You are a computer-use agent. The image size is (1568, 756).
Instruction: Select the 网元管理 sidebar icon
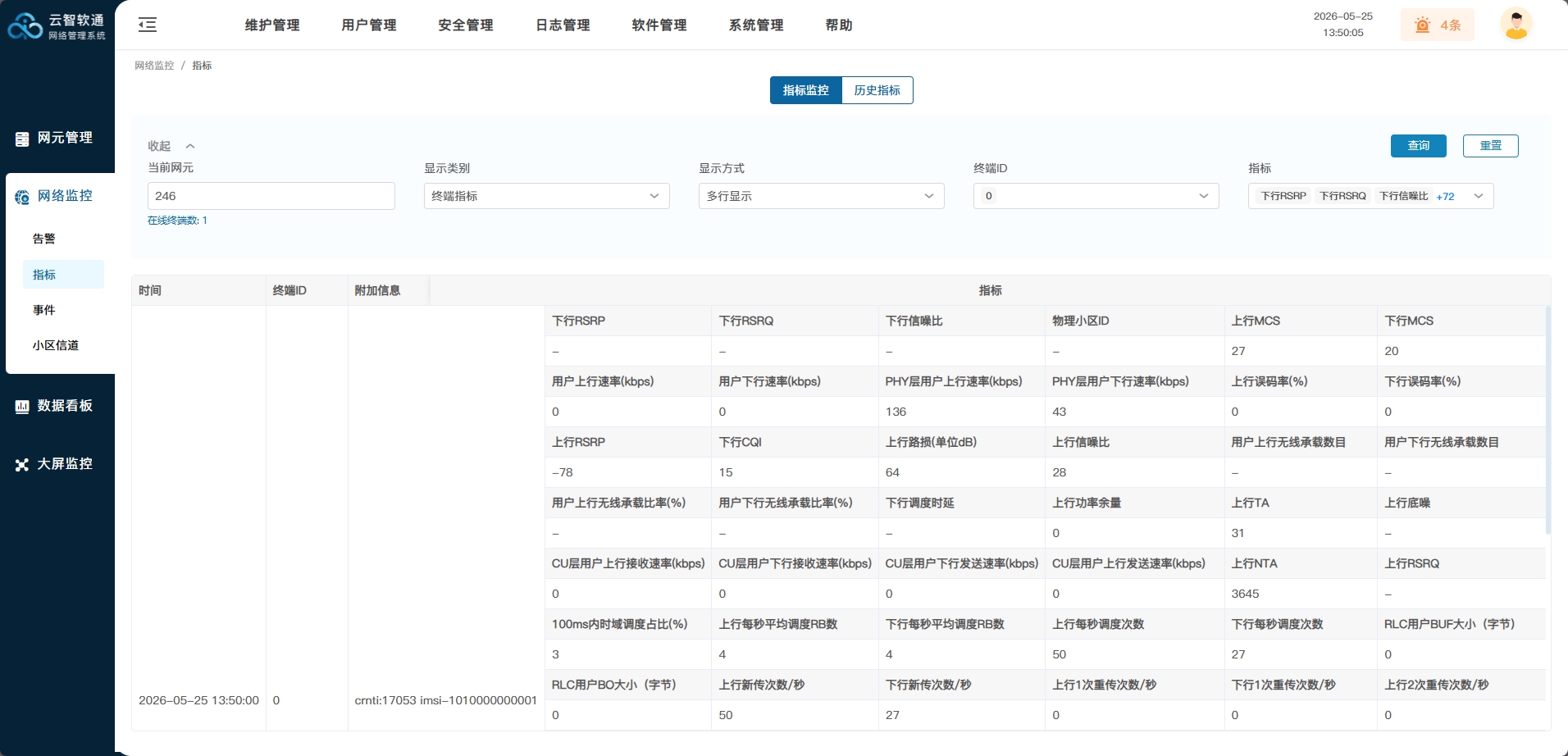click(22, 139)
